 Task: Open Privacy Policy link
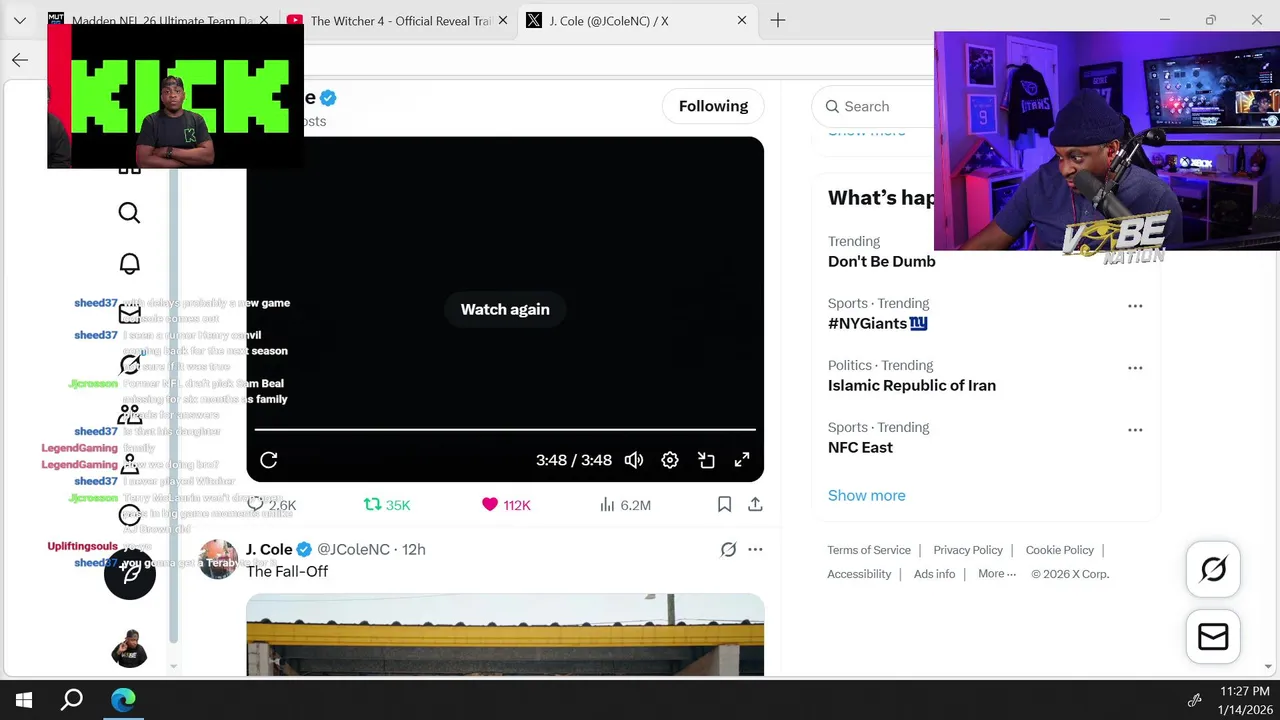coord(968,550)
